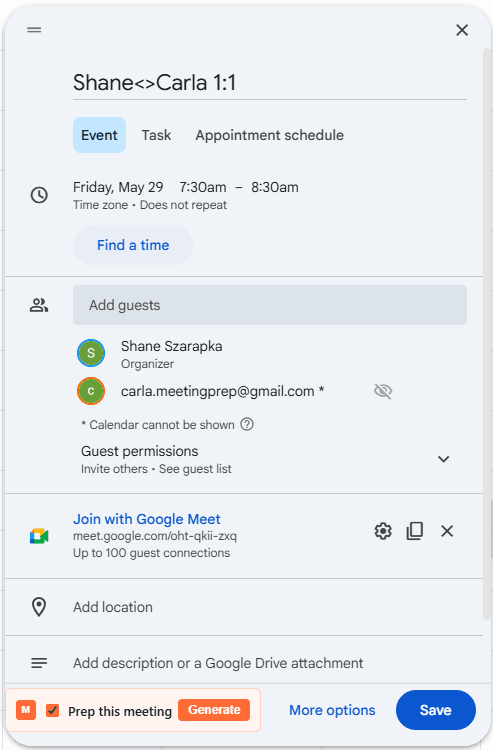493x750 pixels.
Task: Click carla.meetingprep avatar icon
Action: (91, 391)
